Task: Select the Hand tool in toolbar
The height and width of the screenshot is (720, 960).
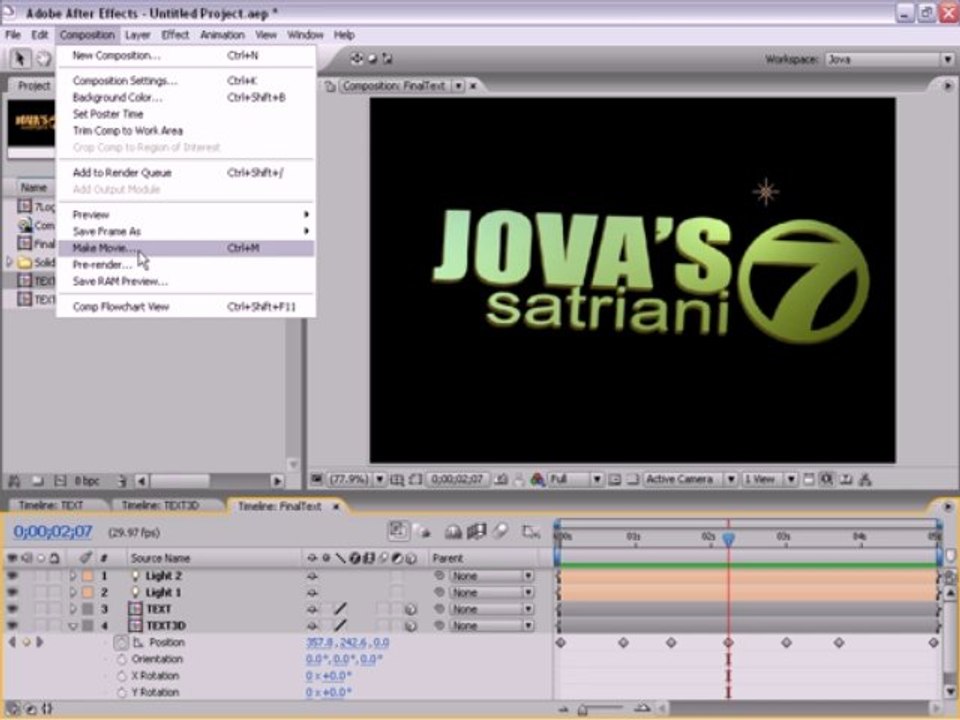Action: click(43, 59)
